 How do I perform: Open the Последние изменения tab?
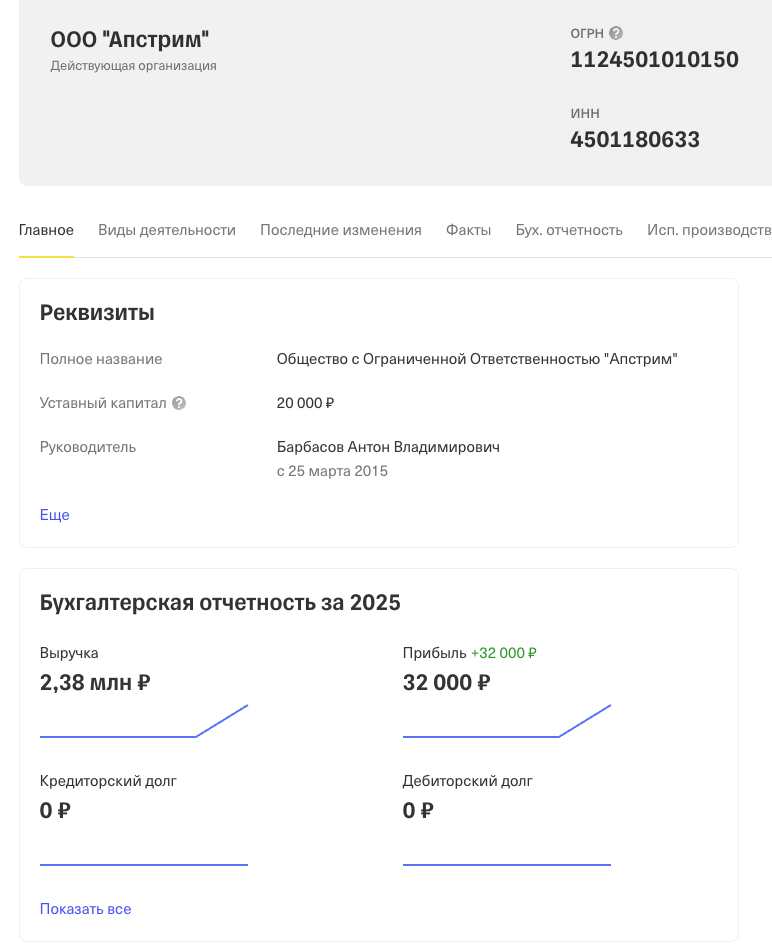point(341,230)
